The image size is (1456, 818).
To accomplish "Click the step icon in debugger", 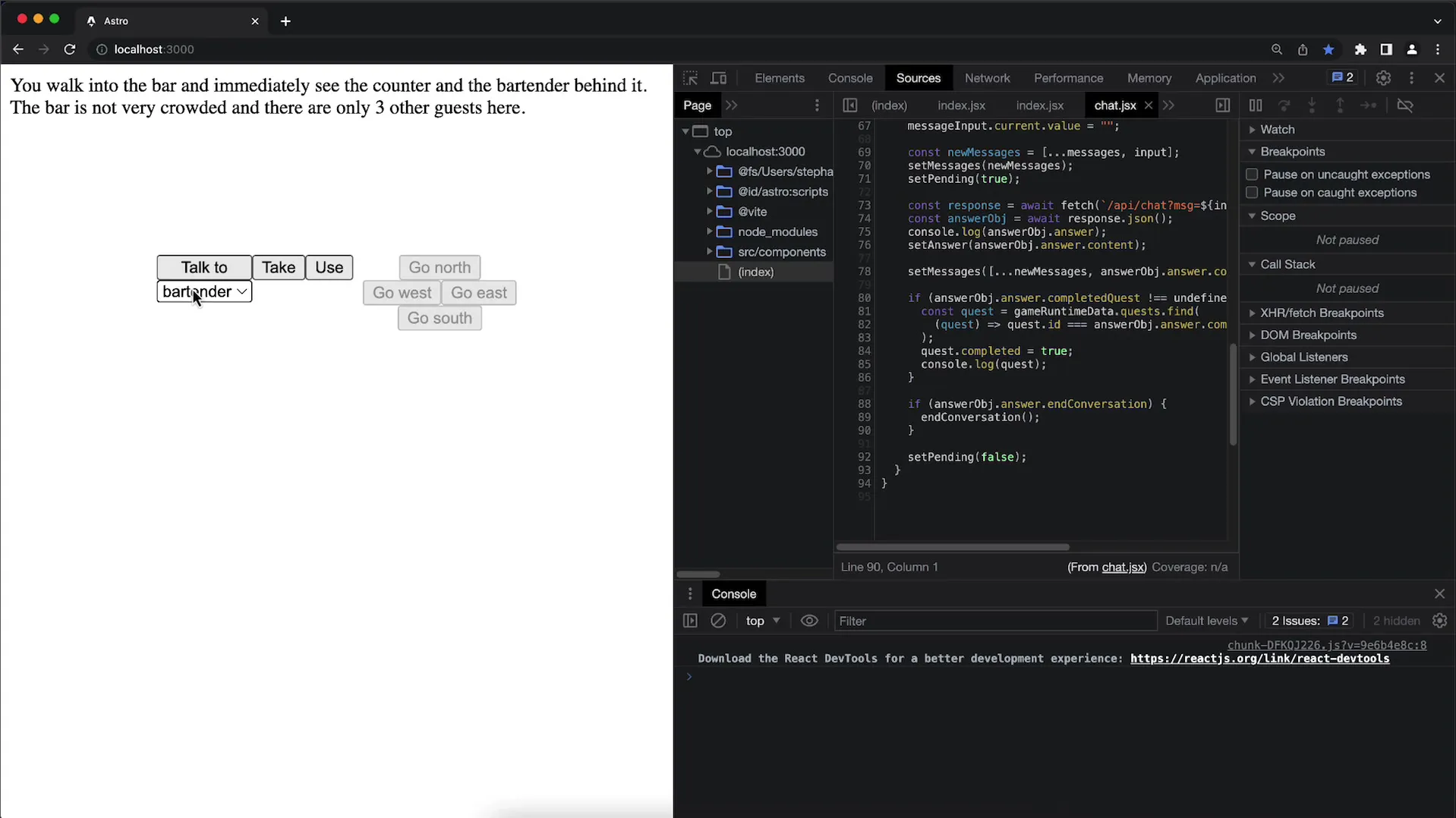I will (1369, 105).
